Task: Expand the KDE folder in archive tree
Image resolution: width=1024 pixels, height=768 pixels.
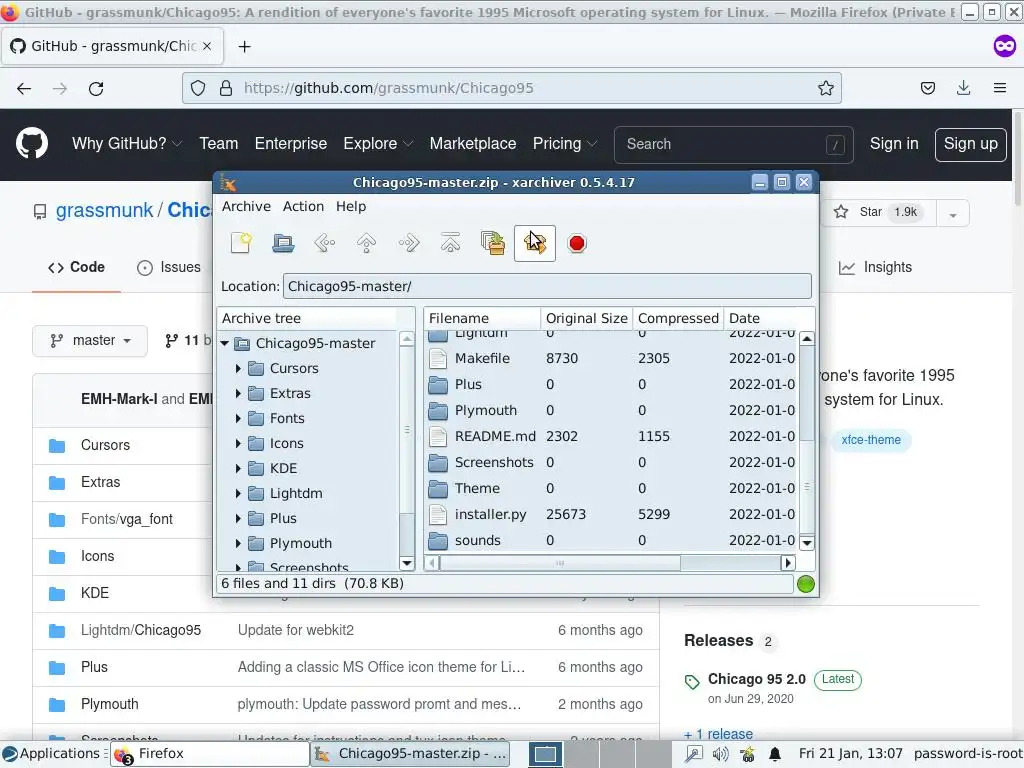Action: pyautogui.click(x=238, y=468)
